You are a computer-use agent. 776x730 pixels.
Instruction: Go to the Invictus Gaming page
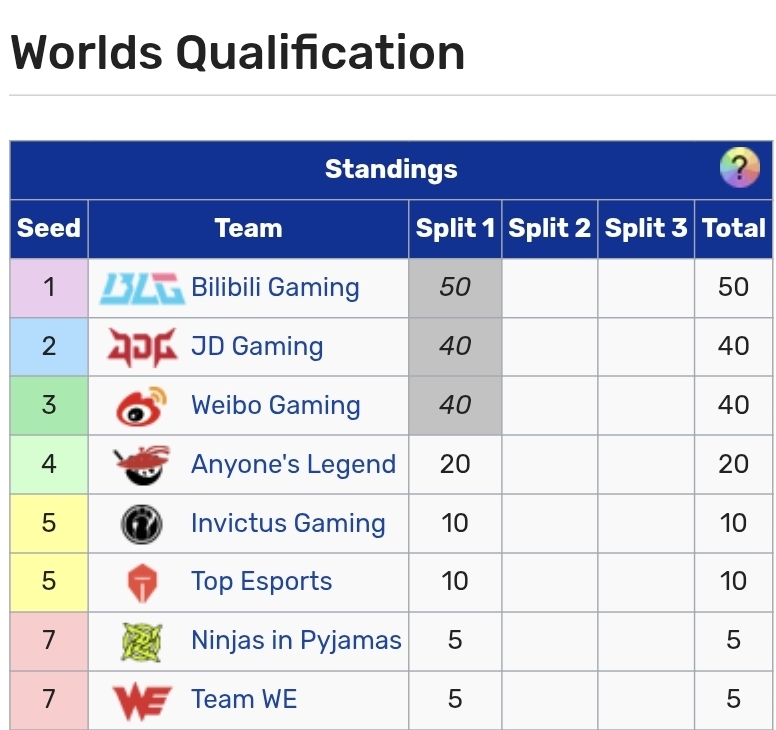(288, 524)
